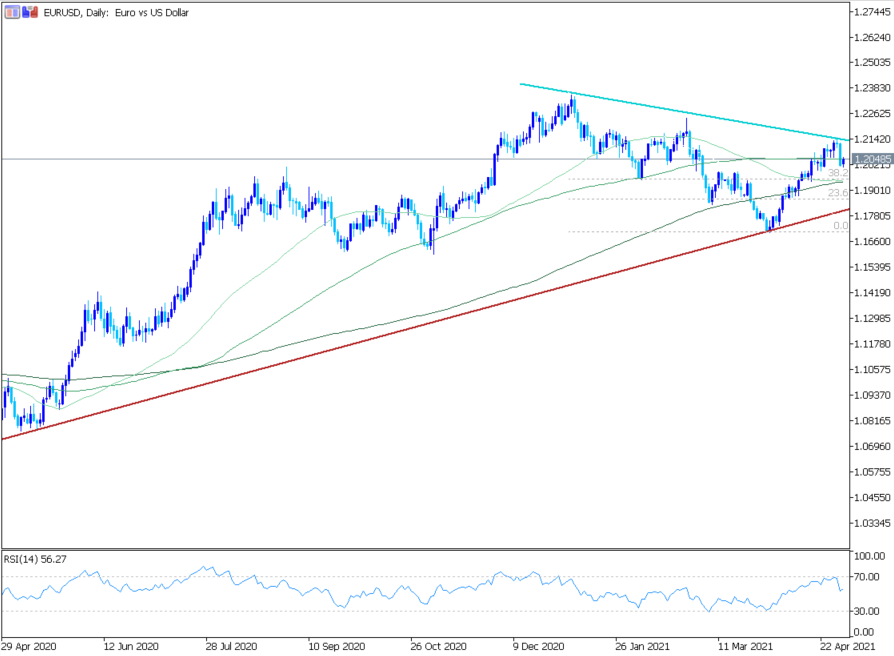Click the 22 Apr 2021 date label

[847, 646]
